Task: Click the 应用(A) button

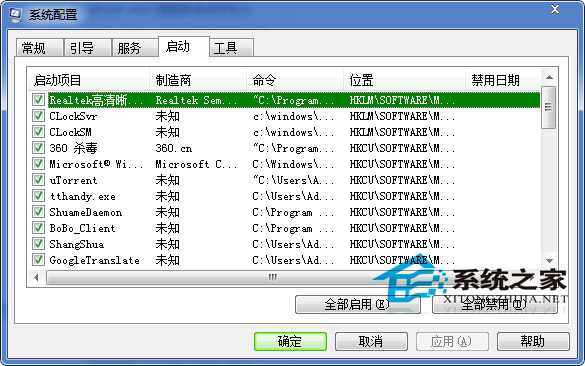Action: click(452, 341)
